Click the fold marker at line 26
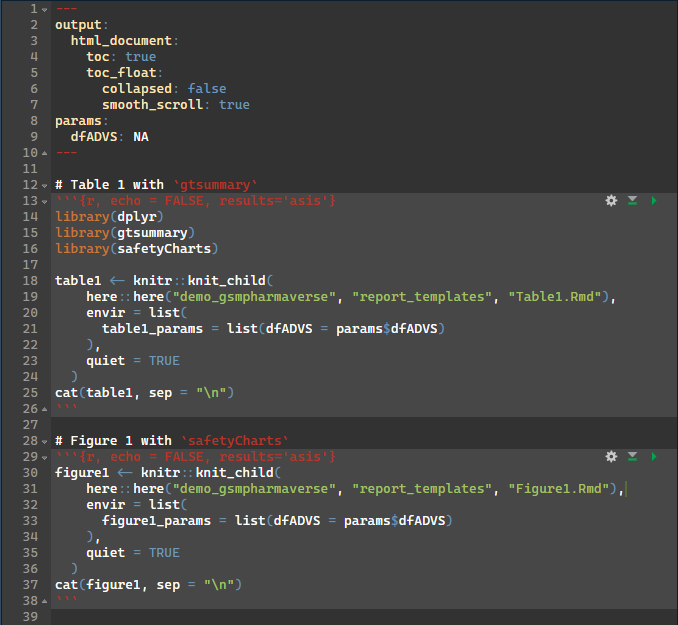The height and width of the screenshot is (625, 678). 44,409
